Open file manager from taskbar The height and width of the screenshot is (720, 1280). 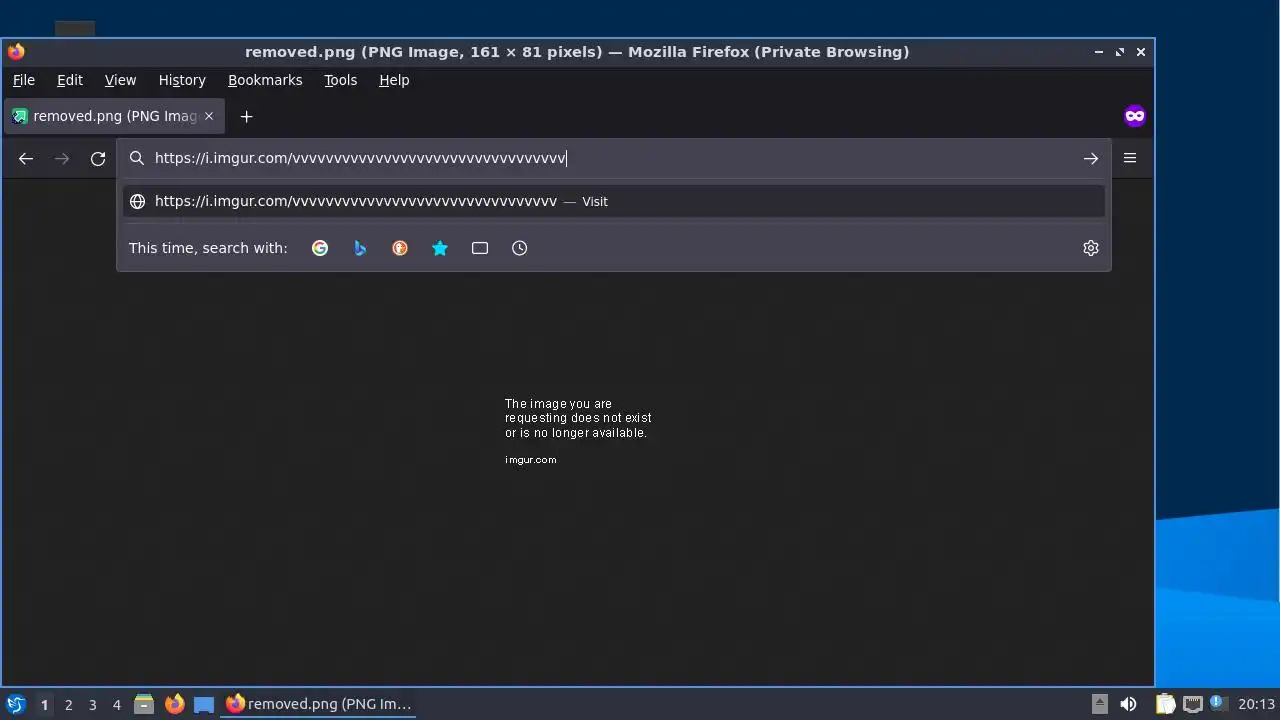pyautogui.click(x=144, y=704)
